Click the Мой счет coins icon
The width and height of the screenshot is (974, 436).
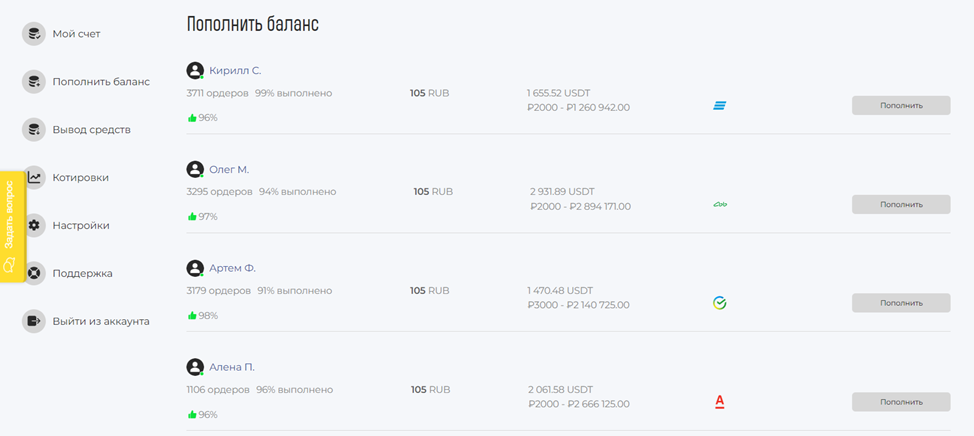tap(34, 34)
